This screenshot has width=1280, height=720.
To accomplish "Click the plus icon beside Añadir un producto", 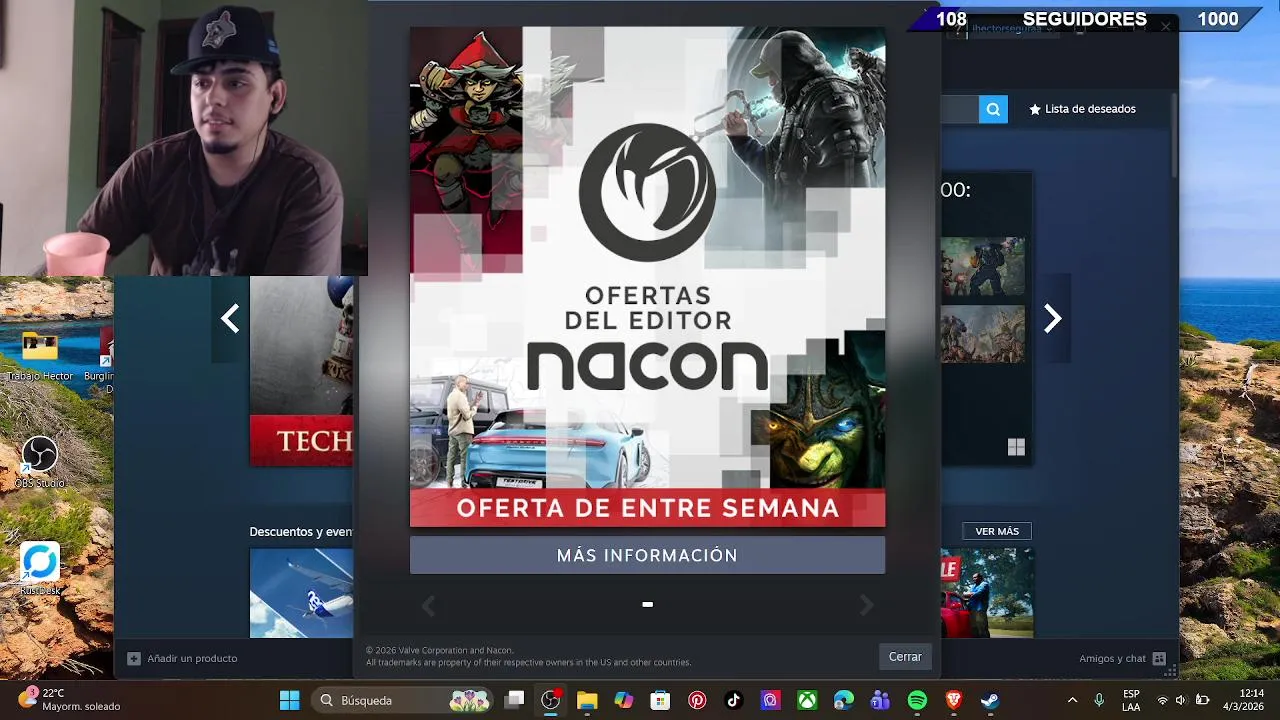I will point(133,658).
